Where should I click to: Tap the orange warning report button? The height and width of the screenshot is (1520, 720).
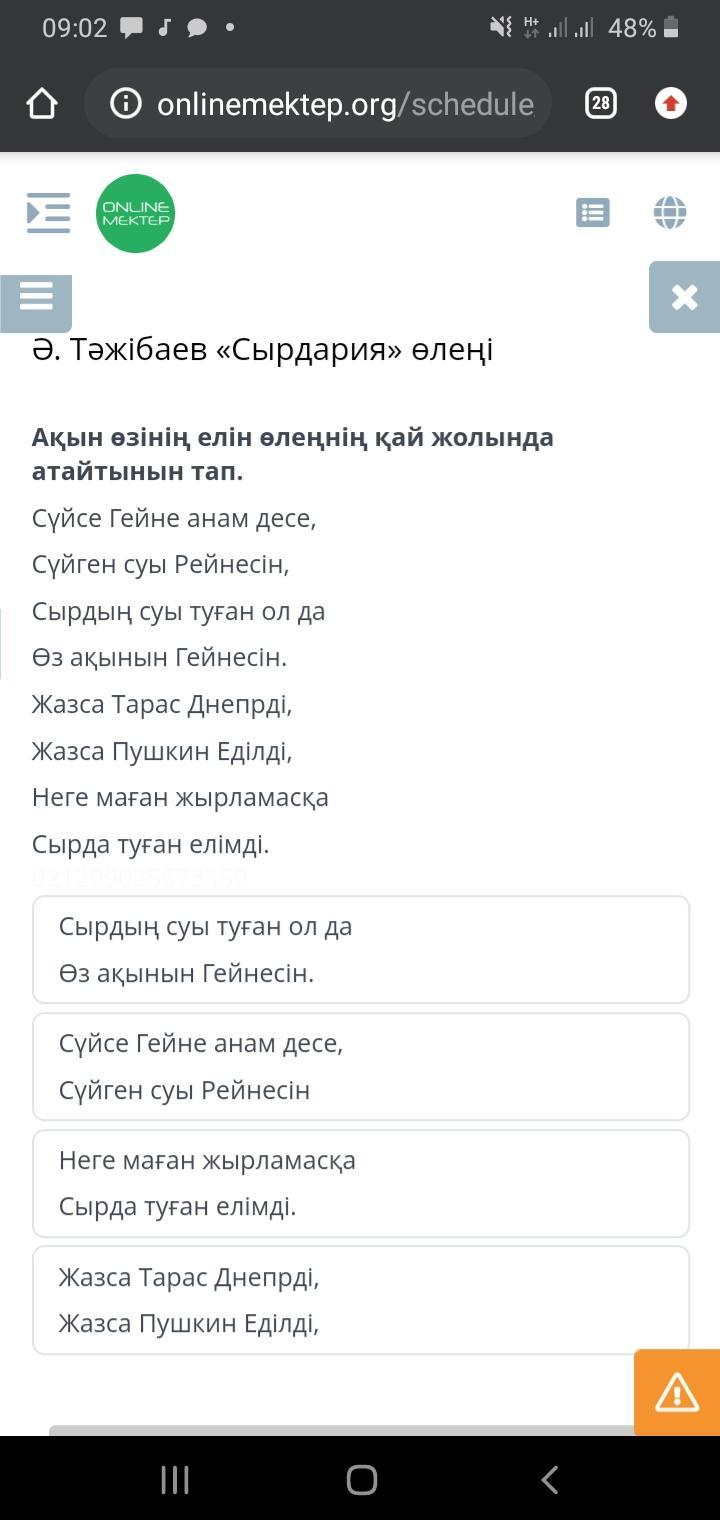coord(677,1392)
